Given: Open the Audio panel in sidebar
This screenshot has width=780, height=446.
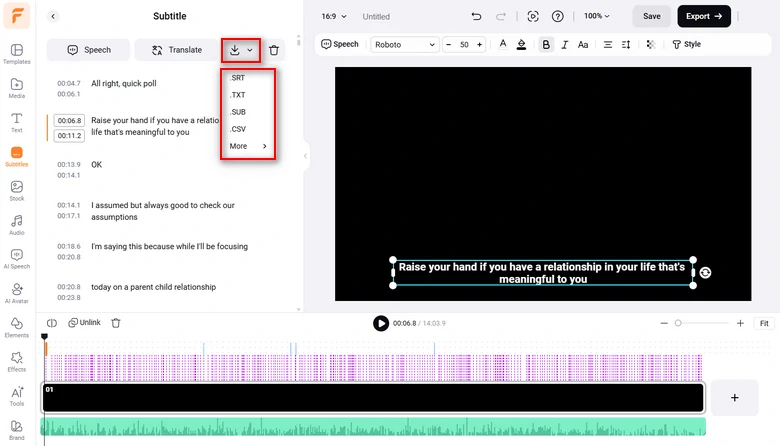Looking at the screenshot, I should [16, 225].
